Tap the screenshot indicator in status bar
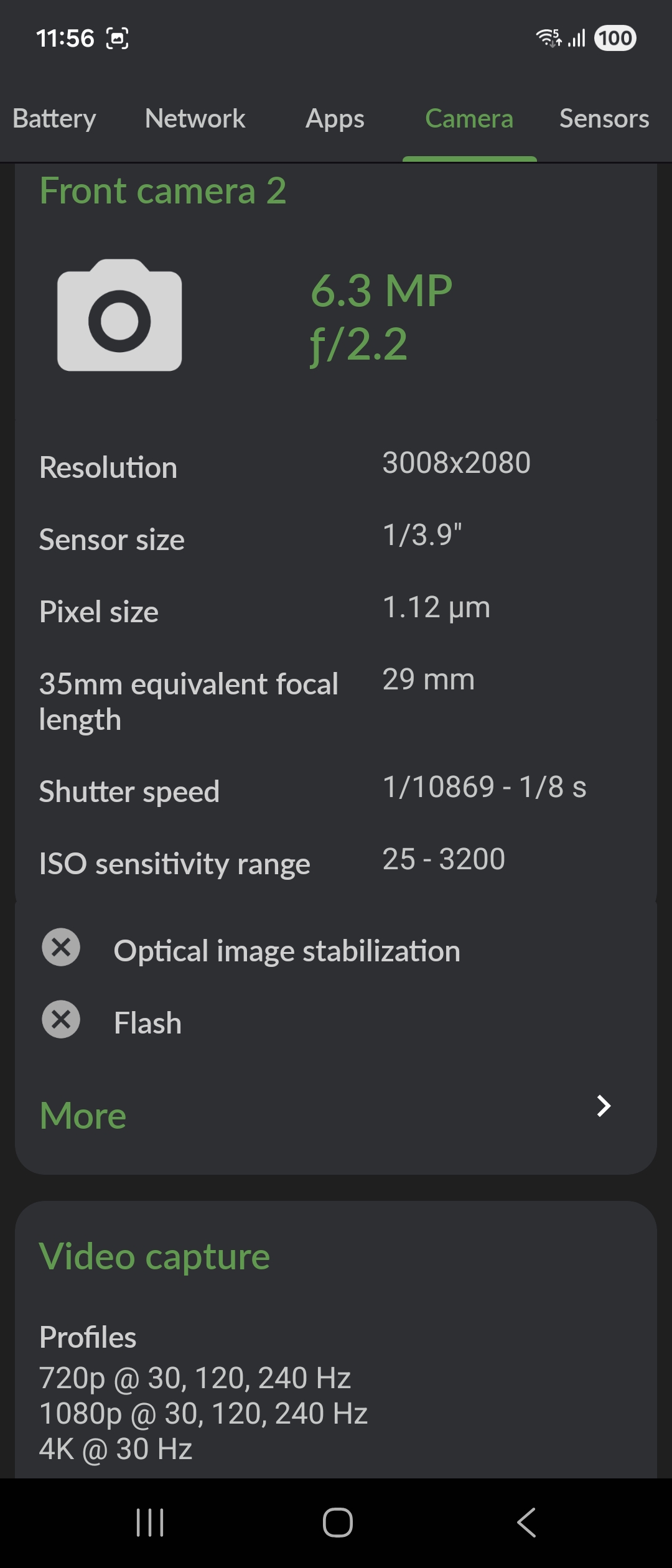 (x=118, y=39)
